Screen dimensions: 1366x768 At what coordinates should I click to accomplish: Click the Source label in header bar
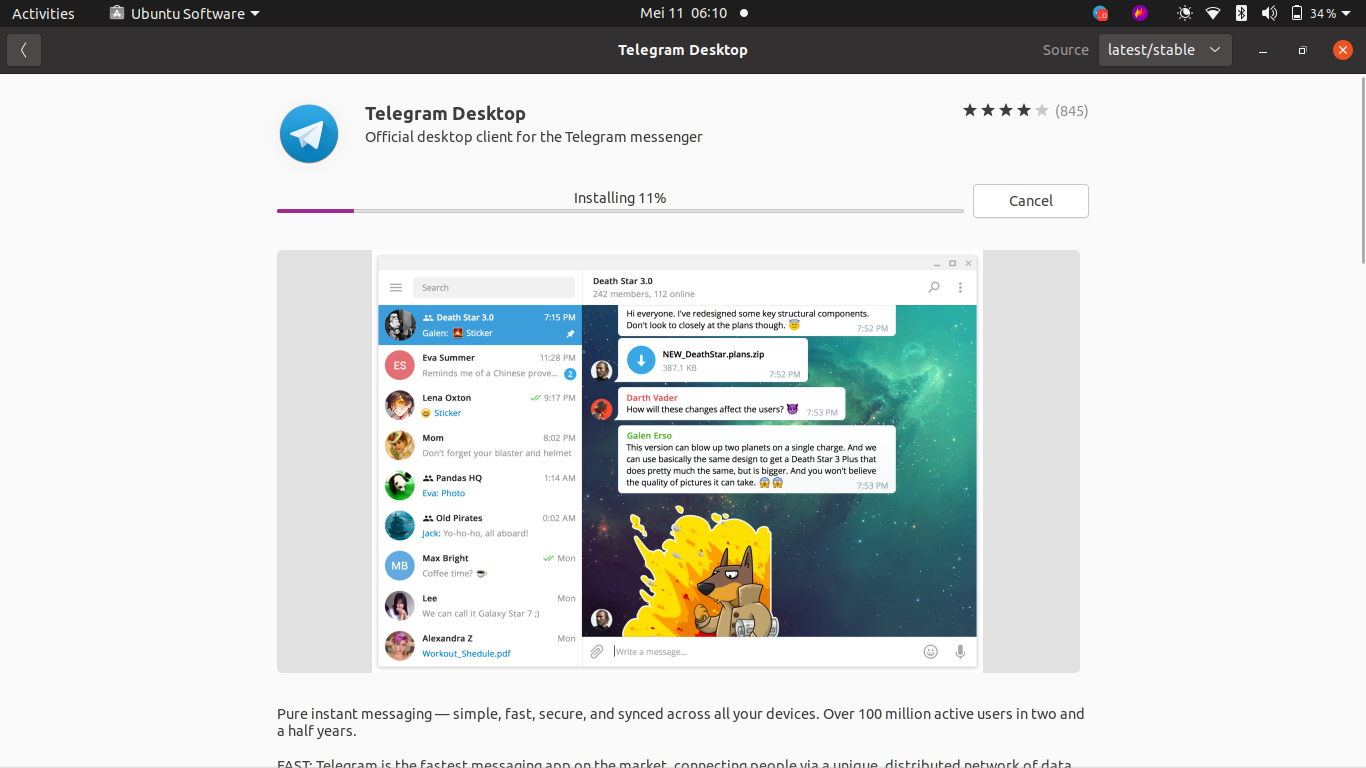[x=1065, y=50]
